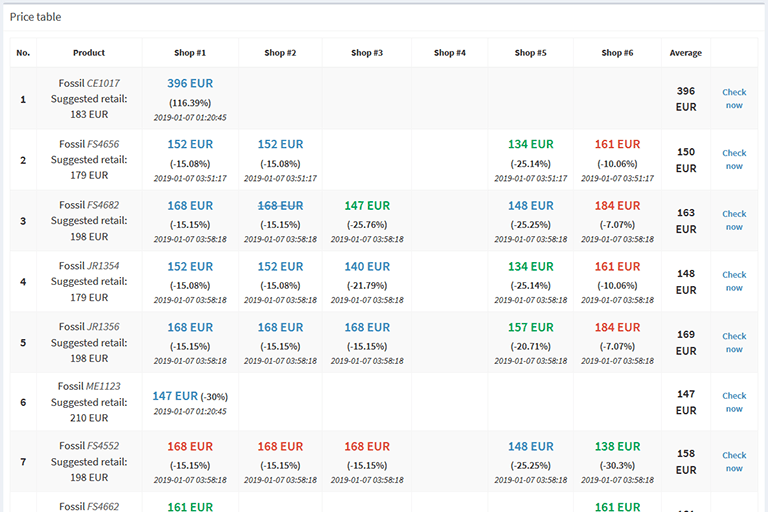Screen dimensions: 768x512
Task: Click the 169 EUR average for JR1356
Action: click(x=686, y=342)
